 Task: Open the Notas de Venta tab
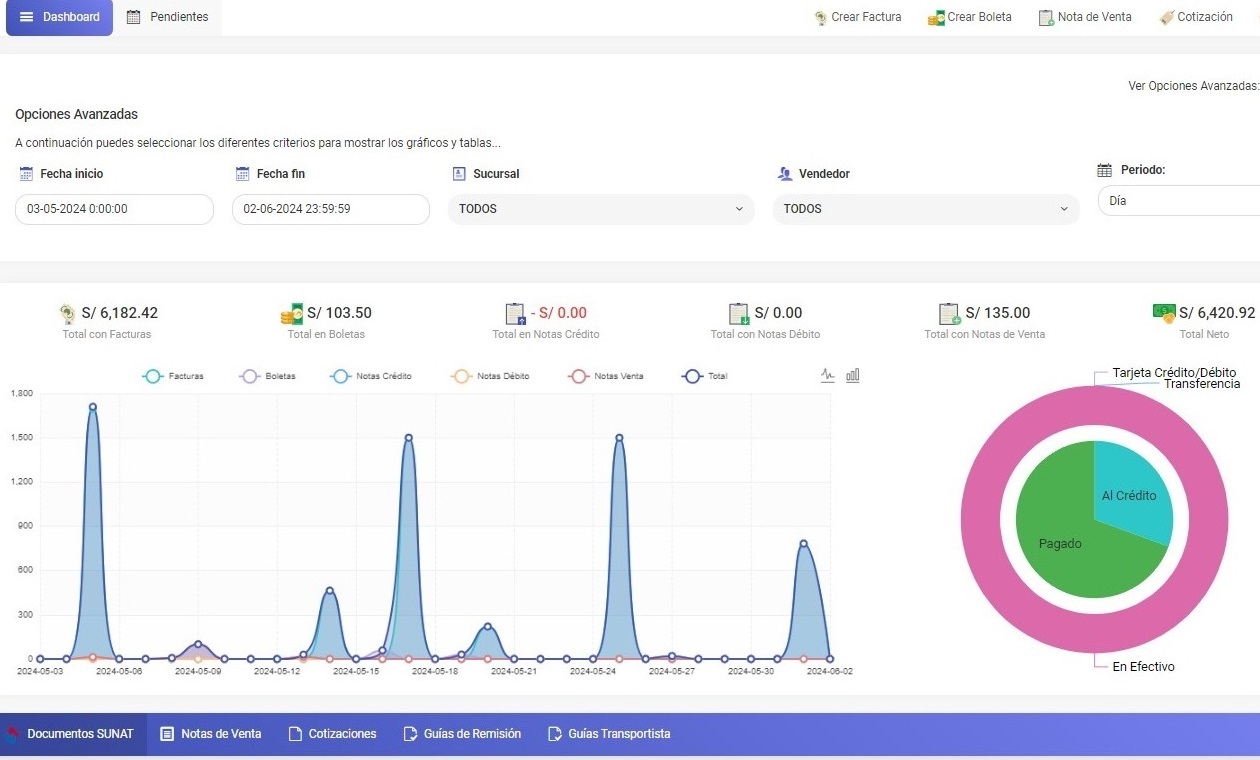(x=210, y=734)
